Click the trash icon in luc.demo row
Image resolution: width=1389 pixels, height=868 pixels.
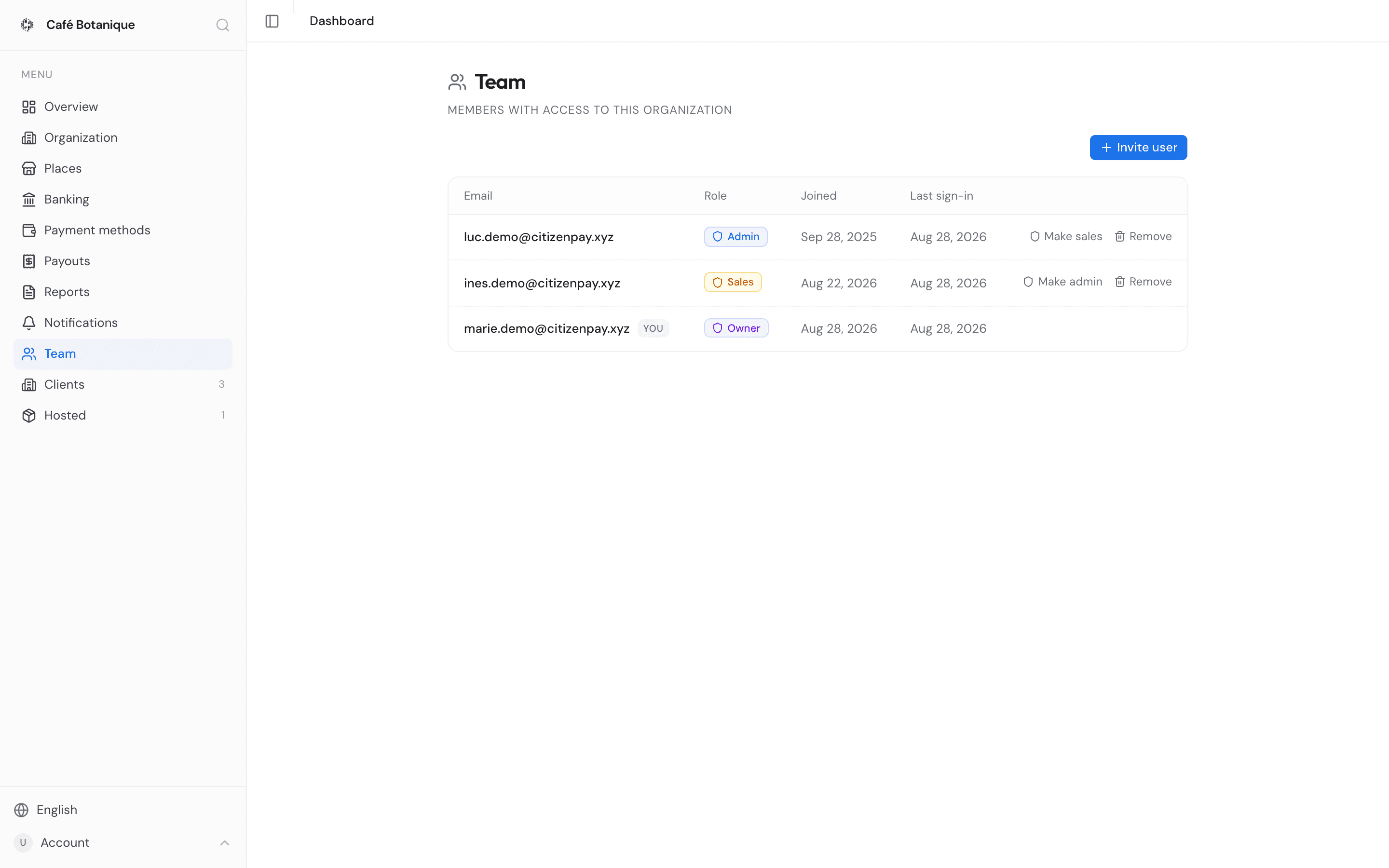[x=1119, y=236]
